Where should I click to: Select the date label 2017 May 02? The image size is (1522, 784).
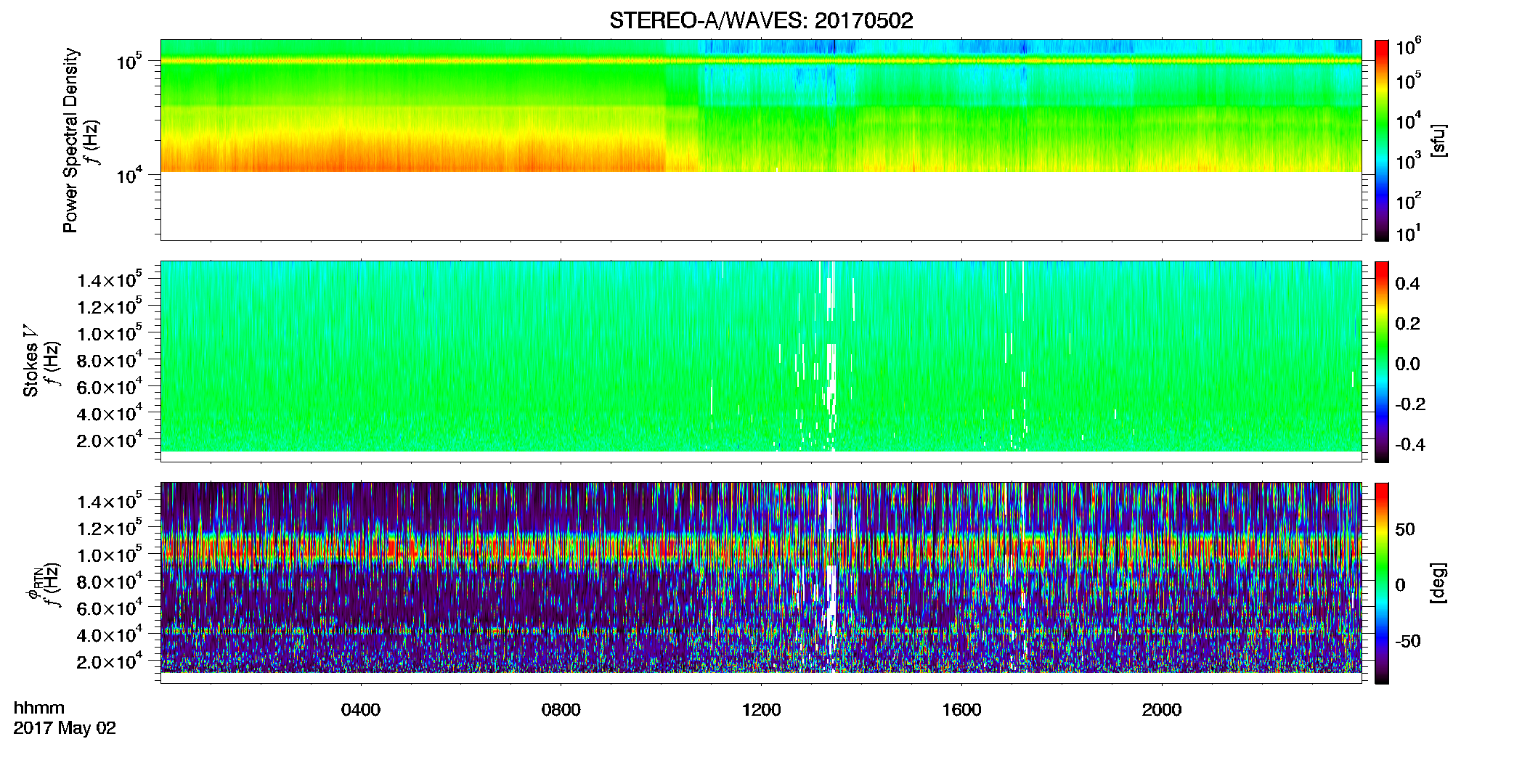click(65, 728)
